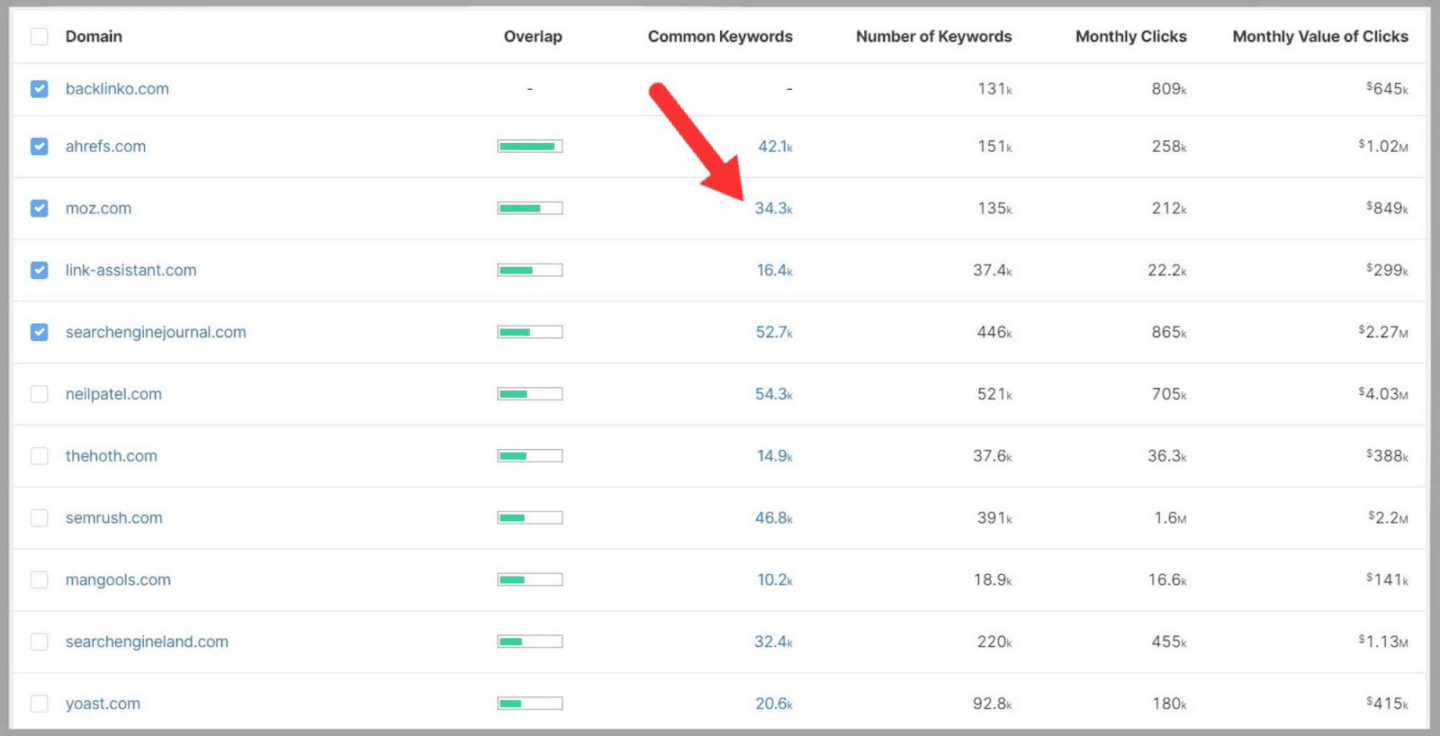Deselect the moz.com checkbox
1440x736 pixels.
point(39,209)
